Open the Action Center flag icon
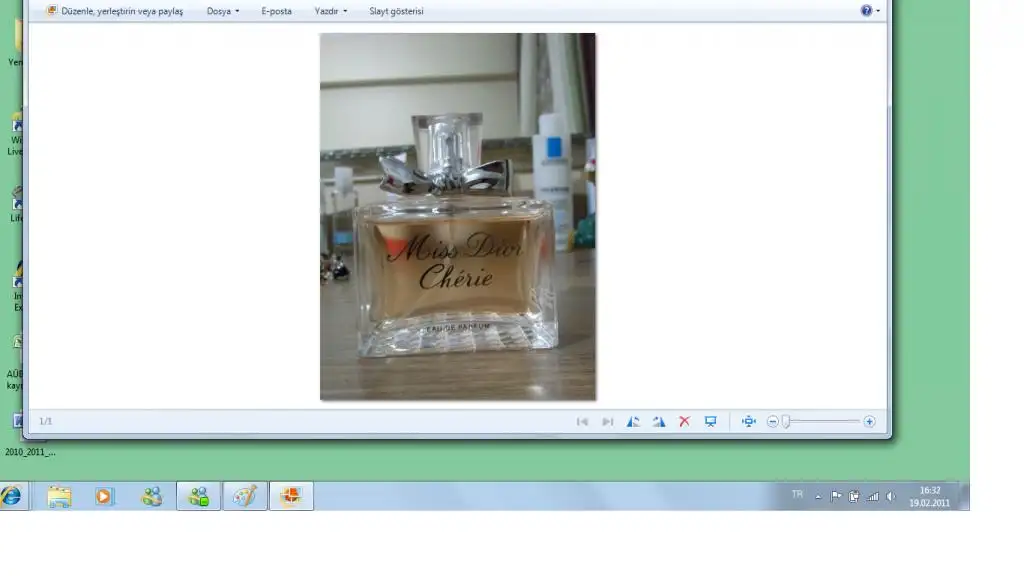The width and height of the screenshot is (1024, 576). pyautogui.click(x=836, y=496)
